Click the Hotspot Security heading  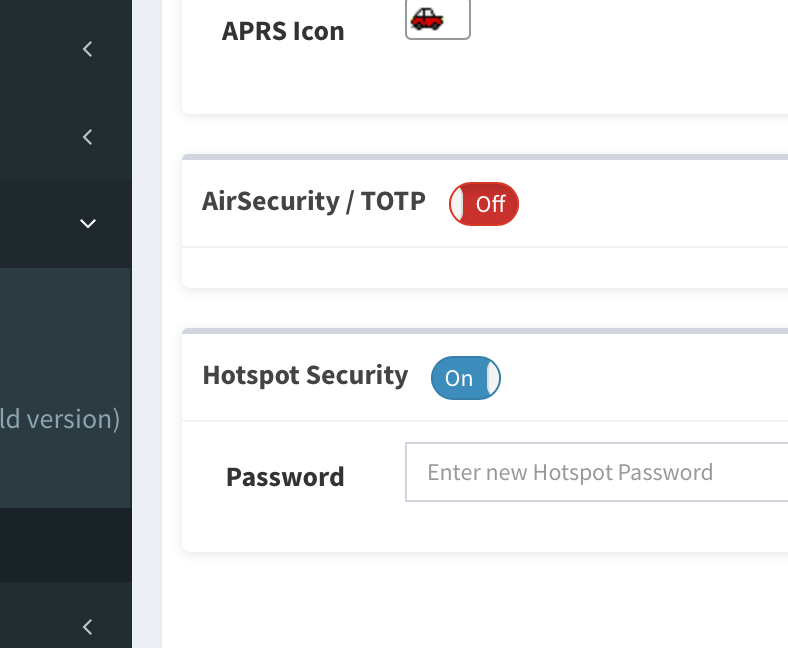click(305, 375)
